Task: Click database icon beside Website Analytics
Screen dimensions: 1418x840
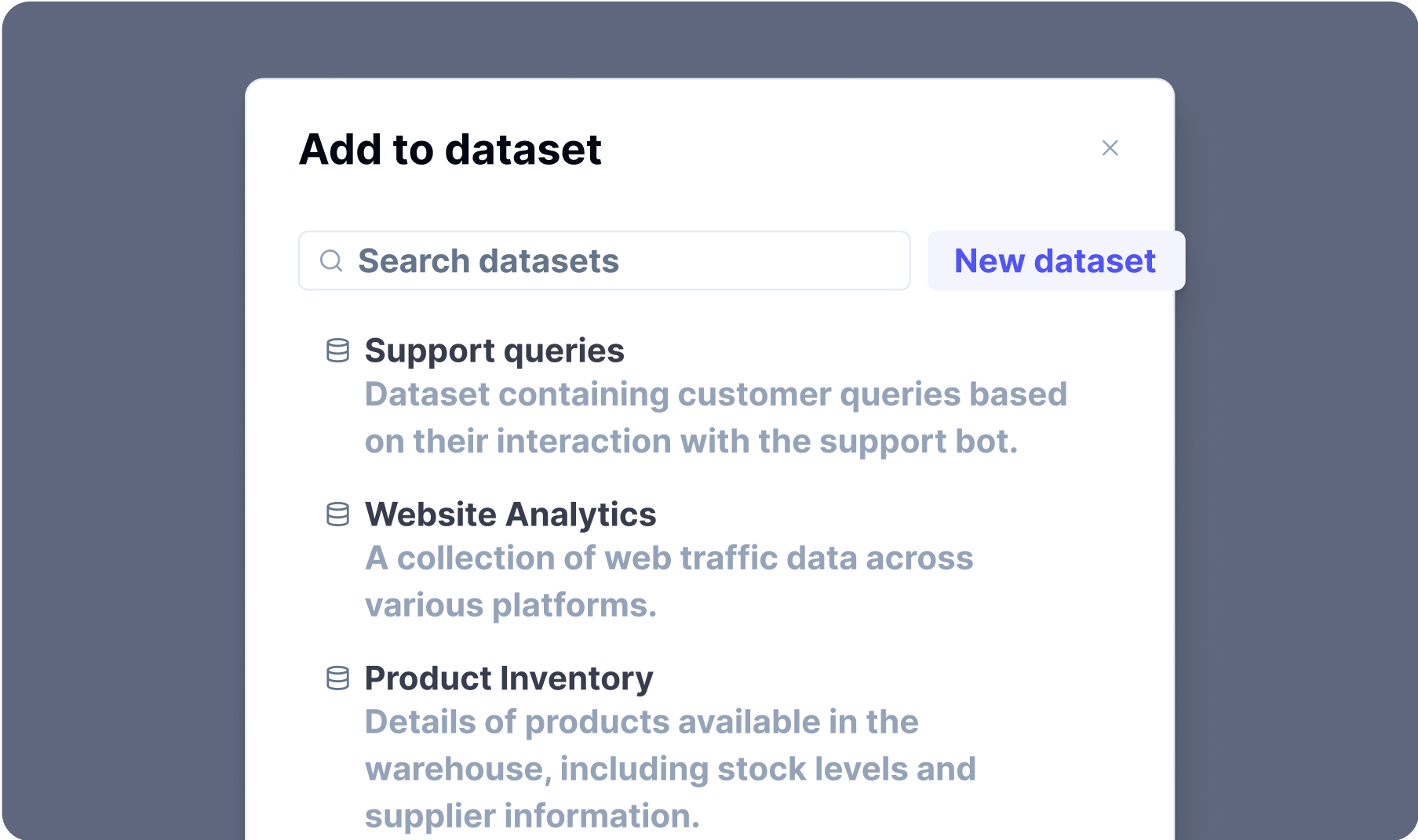Action: coord(337,515)
